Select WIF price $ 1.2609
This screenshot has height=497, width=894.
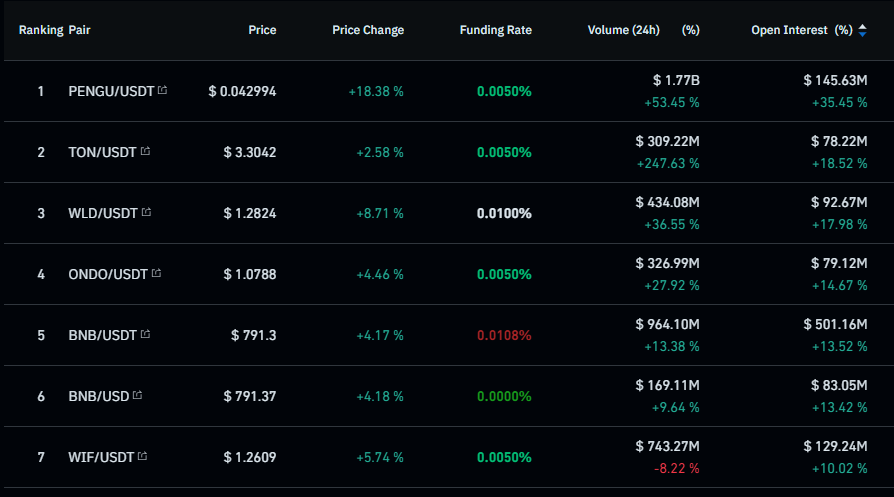(250, 457)
